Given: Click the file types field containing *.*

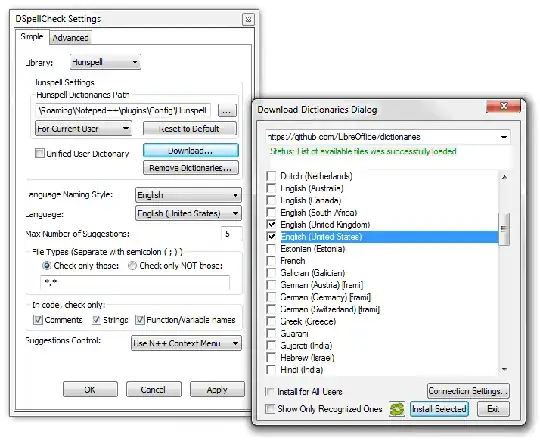Looking at the screenshot, I should [135, 283].
